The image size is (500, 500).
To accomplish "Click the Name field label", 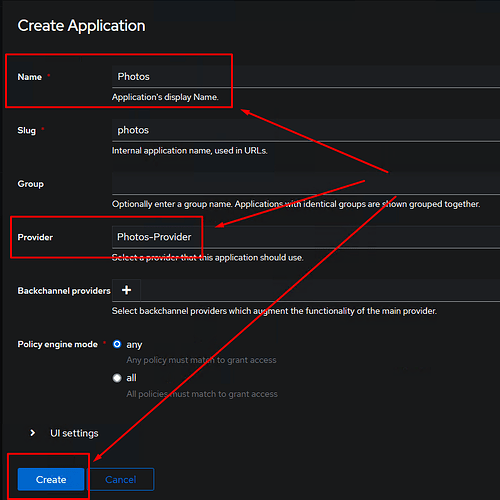I will pos(30,77).
